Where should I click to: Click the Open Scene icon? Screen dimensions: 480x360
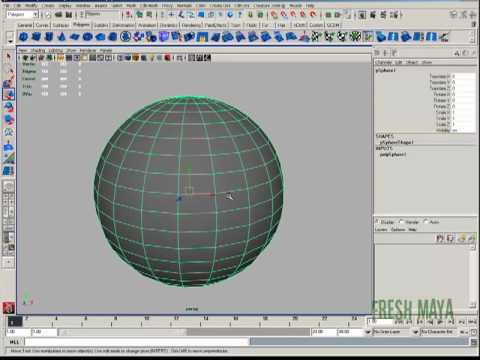(x=59, y=15)
